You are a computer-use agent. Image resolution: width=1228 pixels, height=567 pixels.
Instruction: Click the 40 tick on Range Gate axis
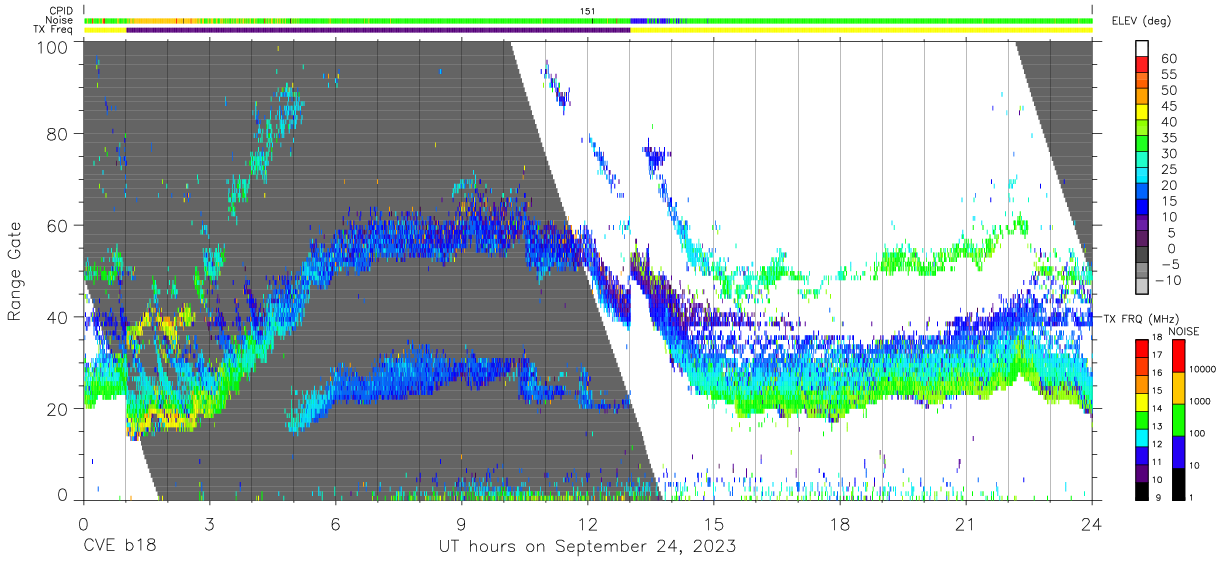click(x=58, y=317)
